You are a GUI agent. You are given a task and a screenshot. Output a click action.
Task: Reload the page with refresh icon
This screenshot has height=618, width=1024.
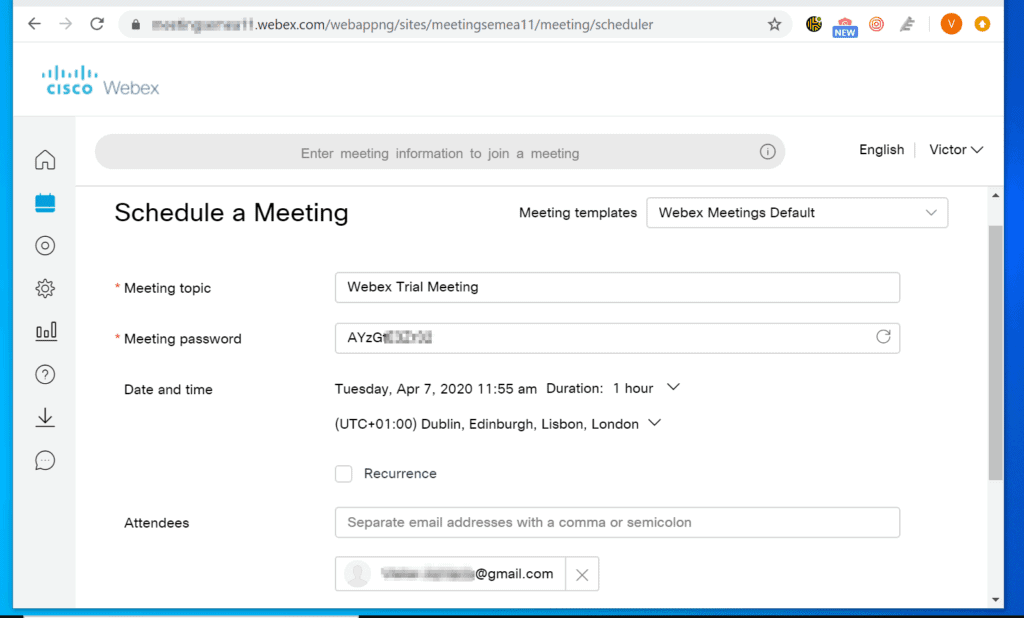click(97, 24)
